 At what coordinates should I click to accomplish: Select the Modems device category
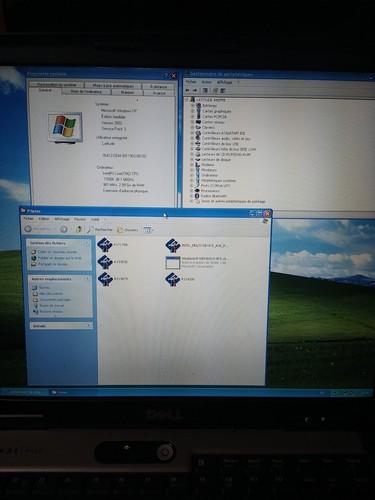208,165
